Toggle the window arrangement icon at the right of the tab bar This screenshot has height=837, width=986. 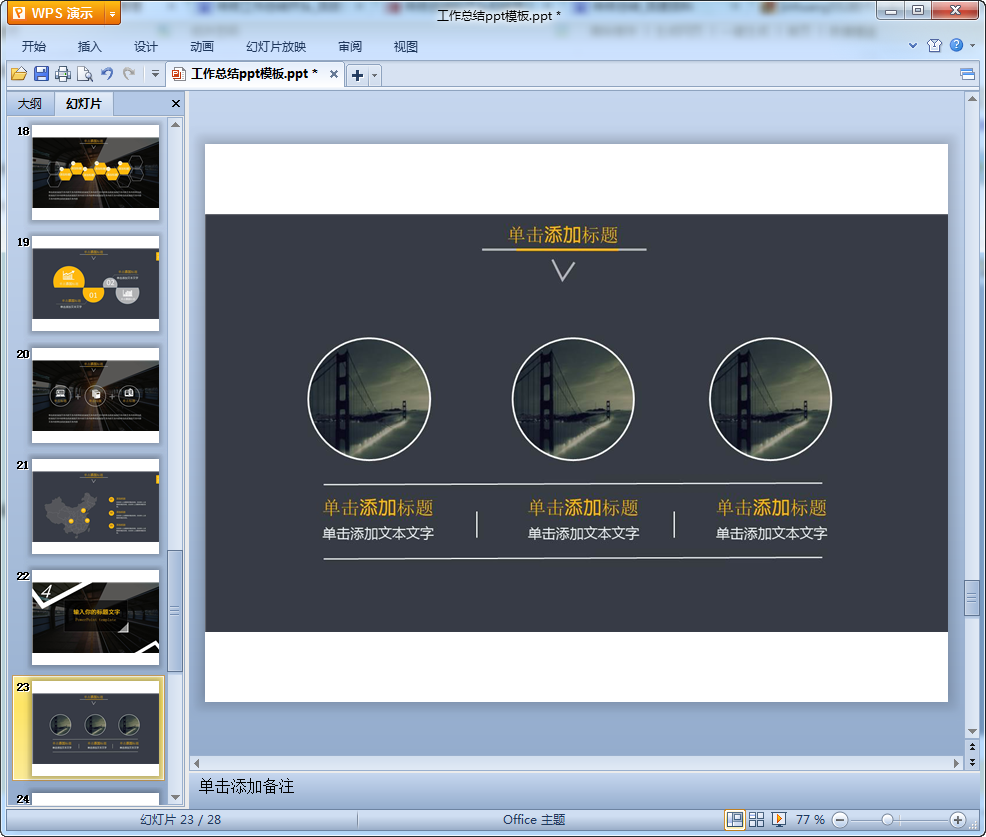[x=967, y=75]
